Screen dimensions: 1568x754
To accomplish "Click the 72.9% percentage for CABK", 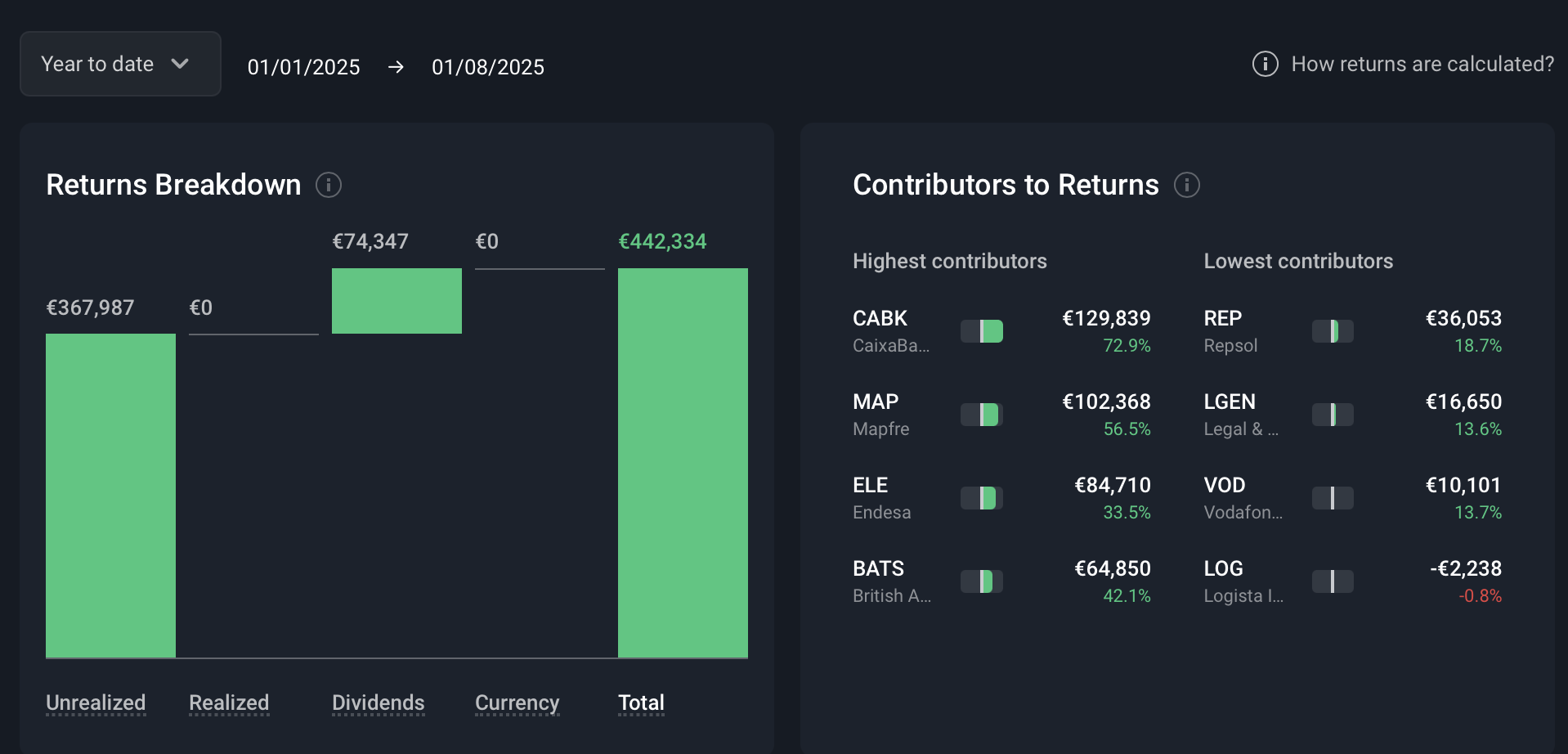I will pyautogui.click(x=1127, y=345).
